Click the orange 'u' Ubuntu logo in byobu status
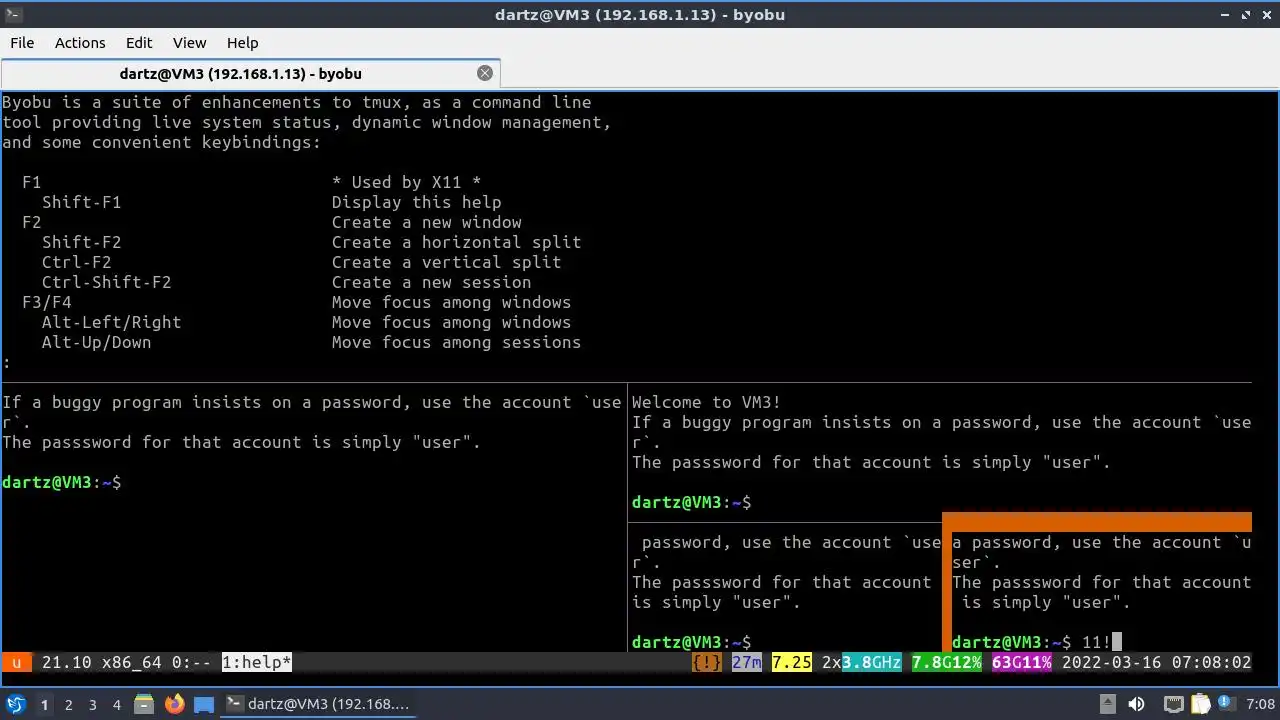Screen dimensions: 1280x720 point(16,662)
